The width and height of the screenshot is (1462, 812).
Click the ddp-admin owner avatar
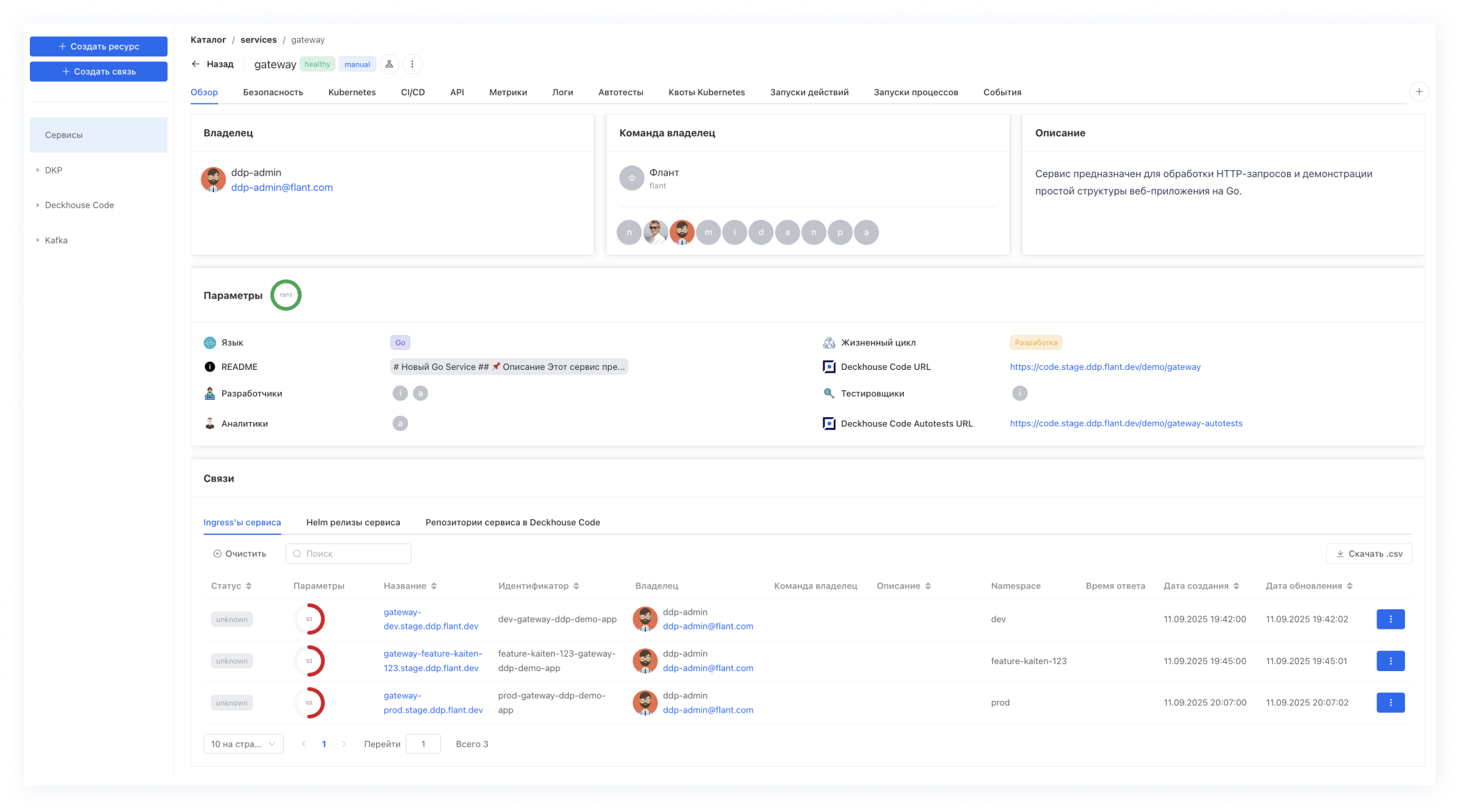coord(213,180)
